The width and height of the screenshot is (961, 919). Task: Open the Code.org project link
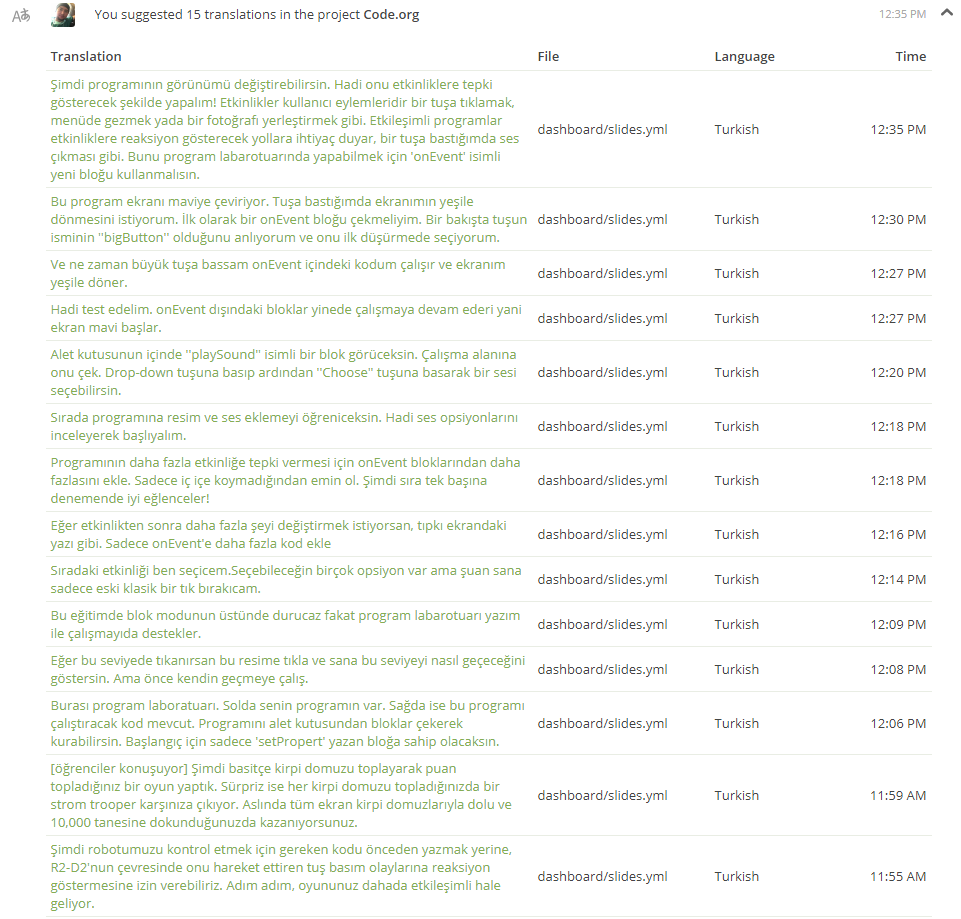click(391, 15)
